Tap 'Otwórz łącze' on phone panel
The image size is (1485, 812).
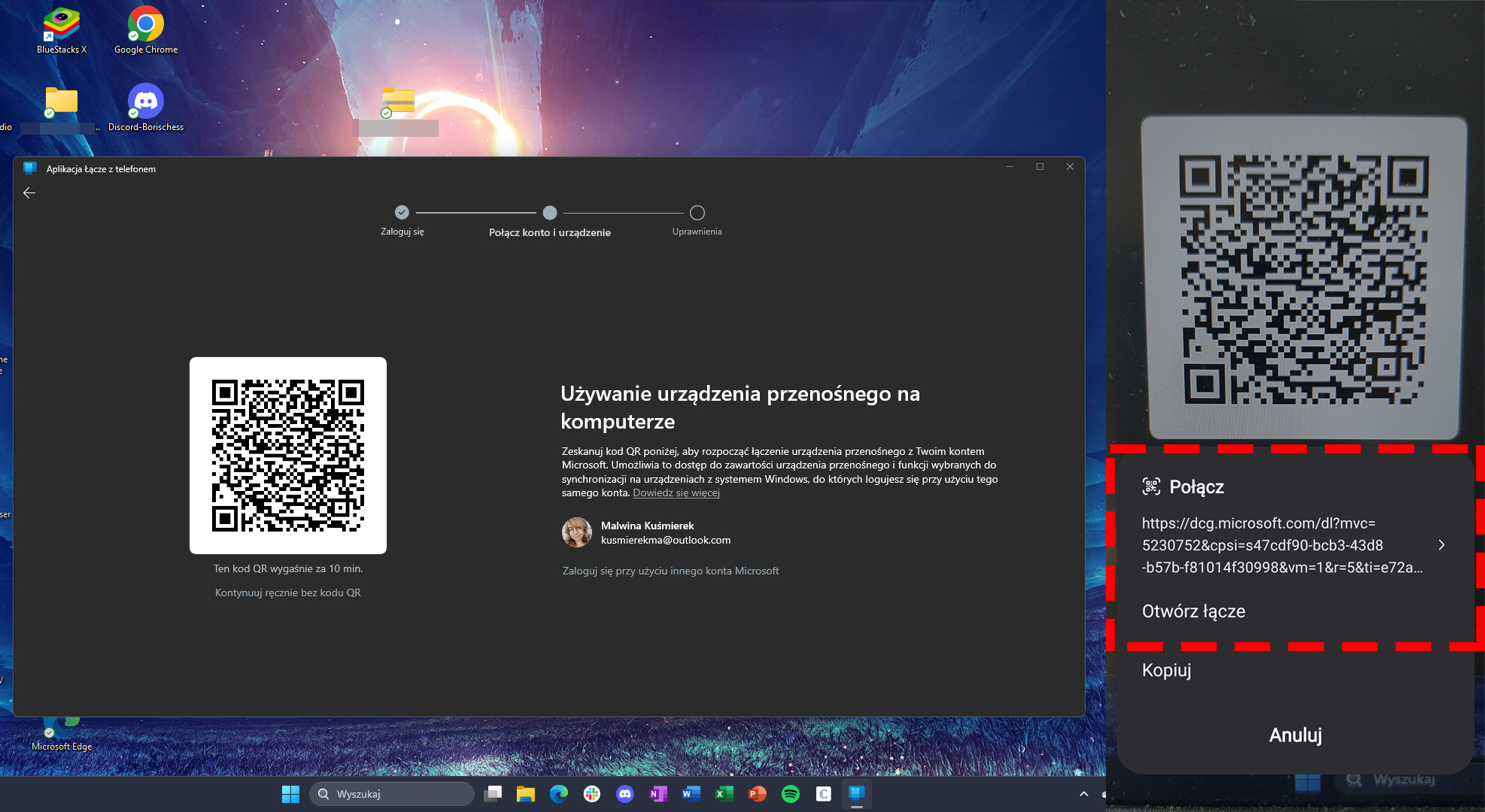pos(1193,611)
